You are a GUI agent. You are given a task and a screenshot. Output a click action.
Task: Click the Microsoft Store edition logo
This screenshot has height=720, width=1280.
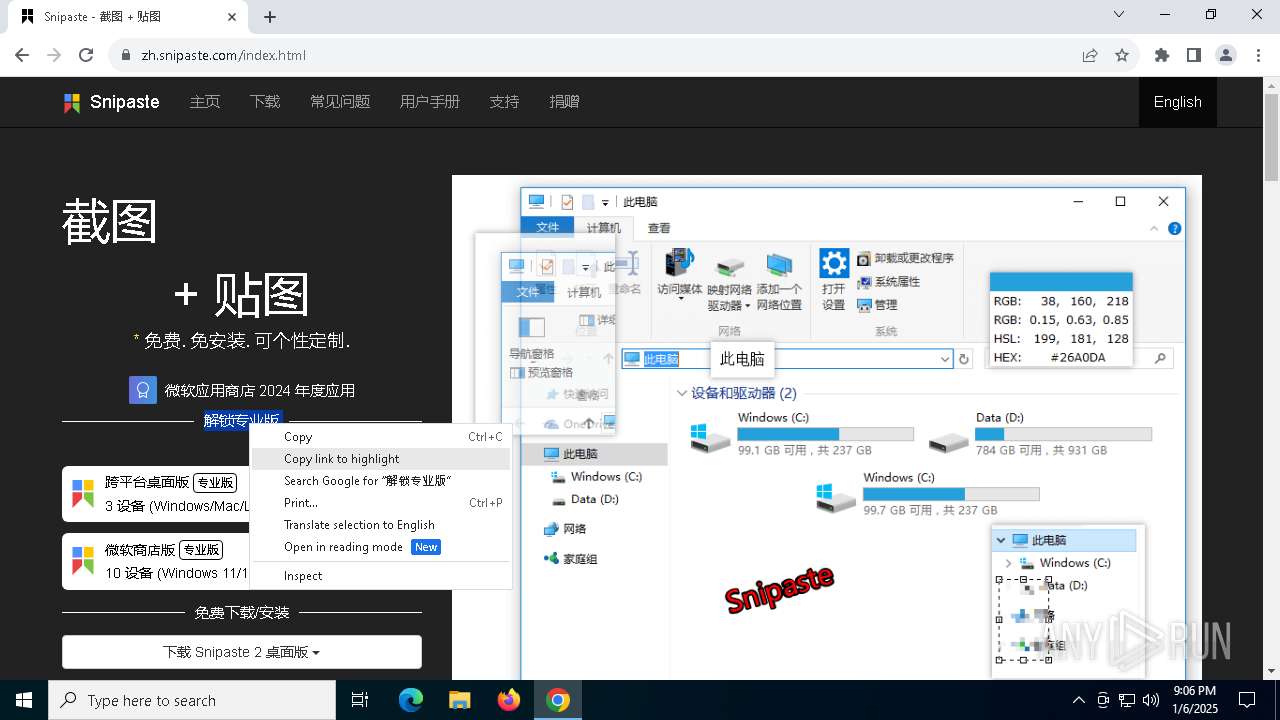[82, 561]
